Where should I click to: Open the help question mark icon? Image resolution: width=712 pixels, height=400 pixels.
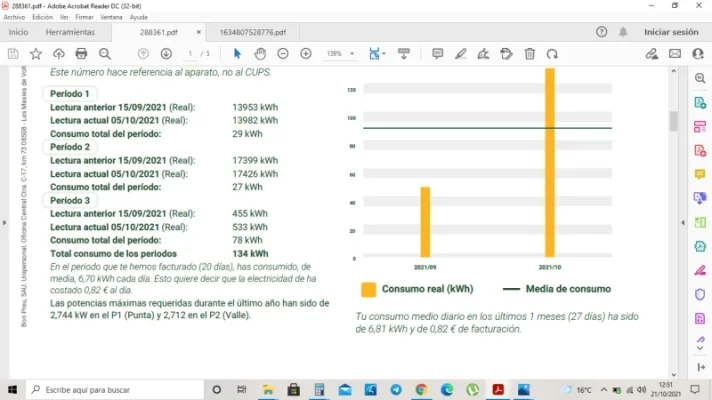tap(602, 32)
